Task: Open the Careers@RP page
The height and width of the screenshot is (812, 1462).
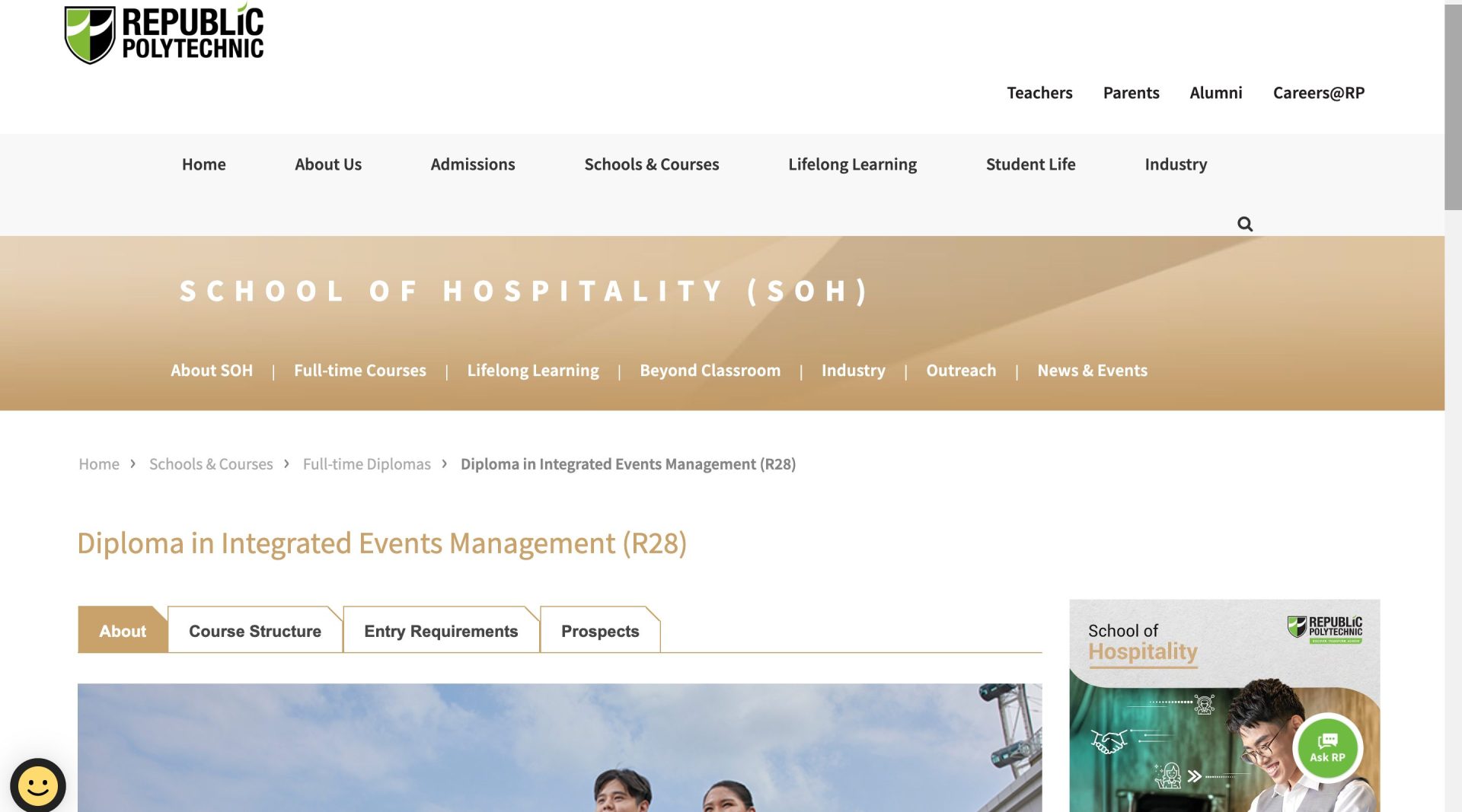Action: 1319,93
